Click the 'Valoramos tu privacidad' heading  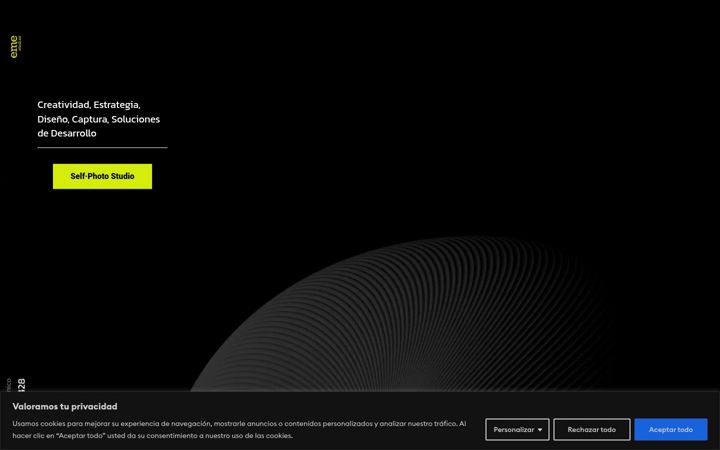click(65, 406)
